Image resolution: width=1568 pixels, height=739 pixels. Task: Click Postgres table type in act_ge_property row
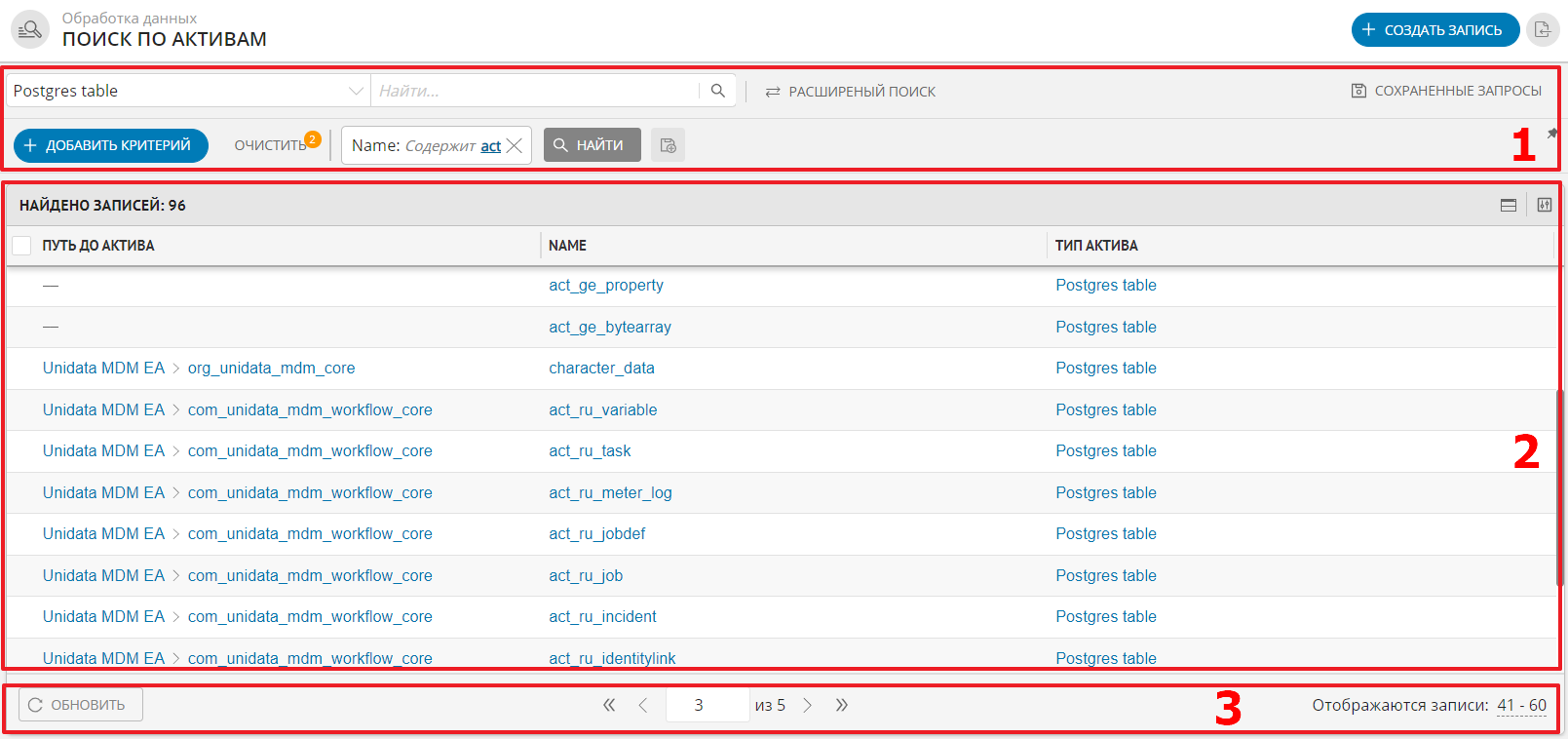coord(1106,286)
